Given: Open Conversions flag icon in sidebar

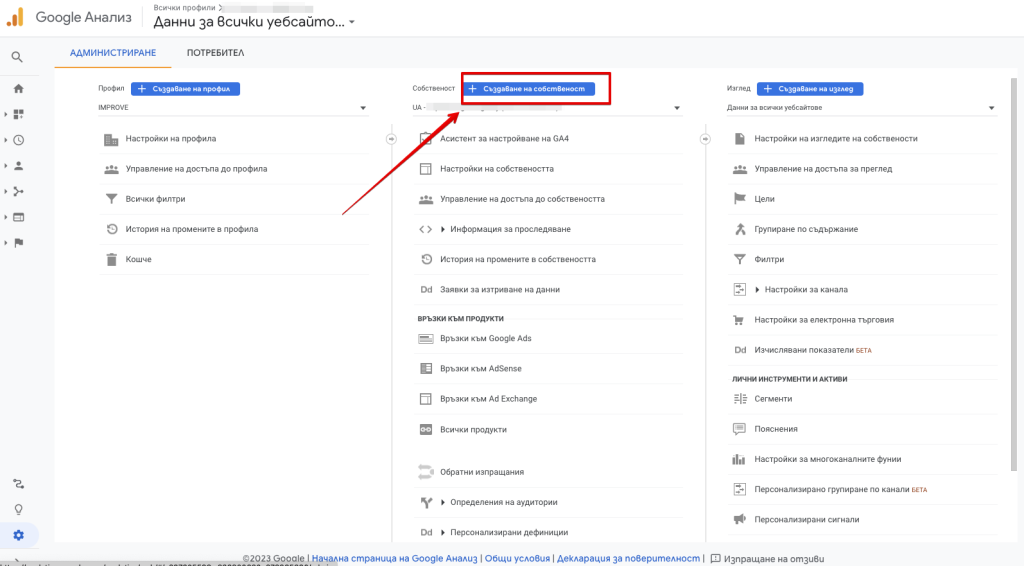Looking at the screenshot, I should click(x=18, y=243).
